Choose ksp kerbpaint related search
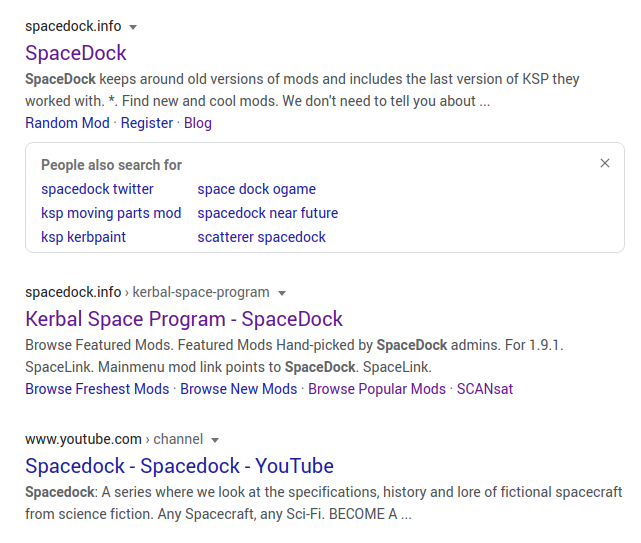 coord(83,237)
